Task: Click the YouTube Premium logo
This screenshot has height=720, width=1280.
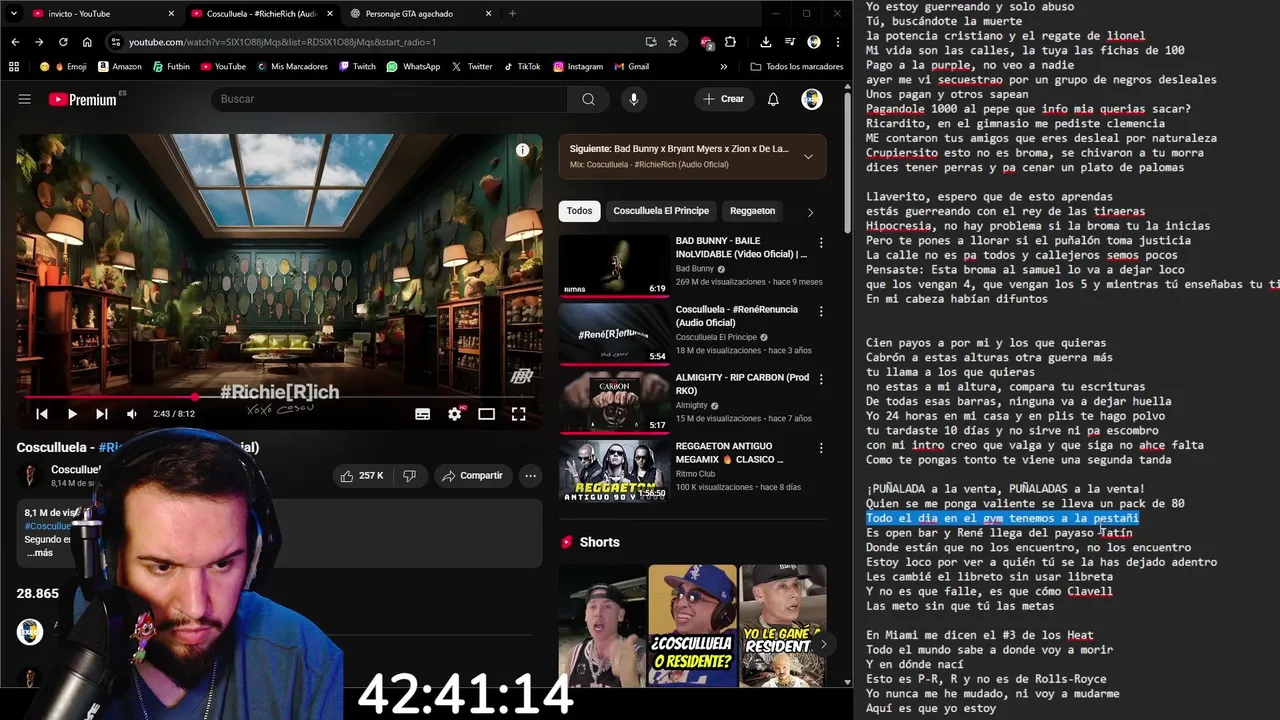Action: [x=82, y=99]
